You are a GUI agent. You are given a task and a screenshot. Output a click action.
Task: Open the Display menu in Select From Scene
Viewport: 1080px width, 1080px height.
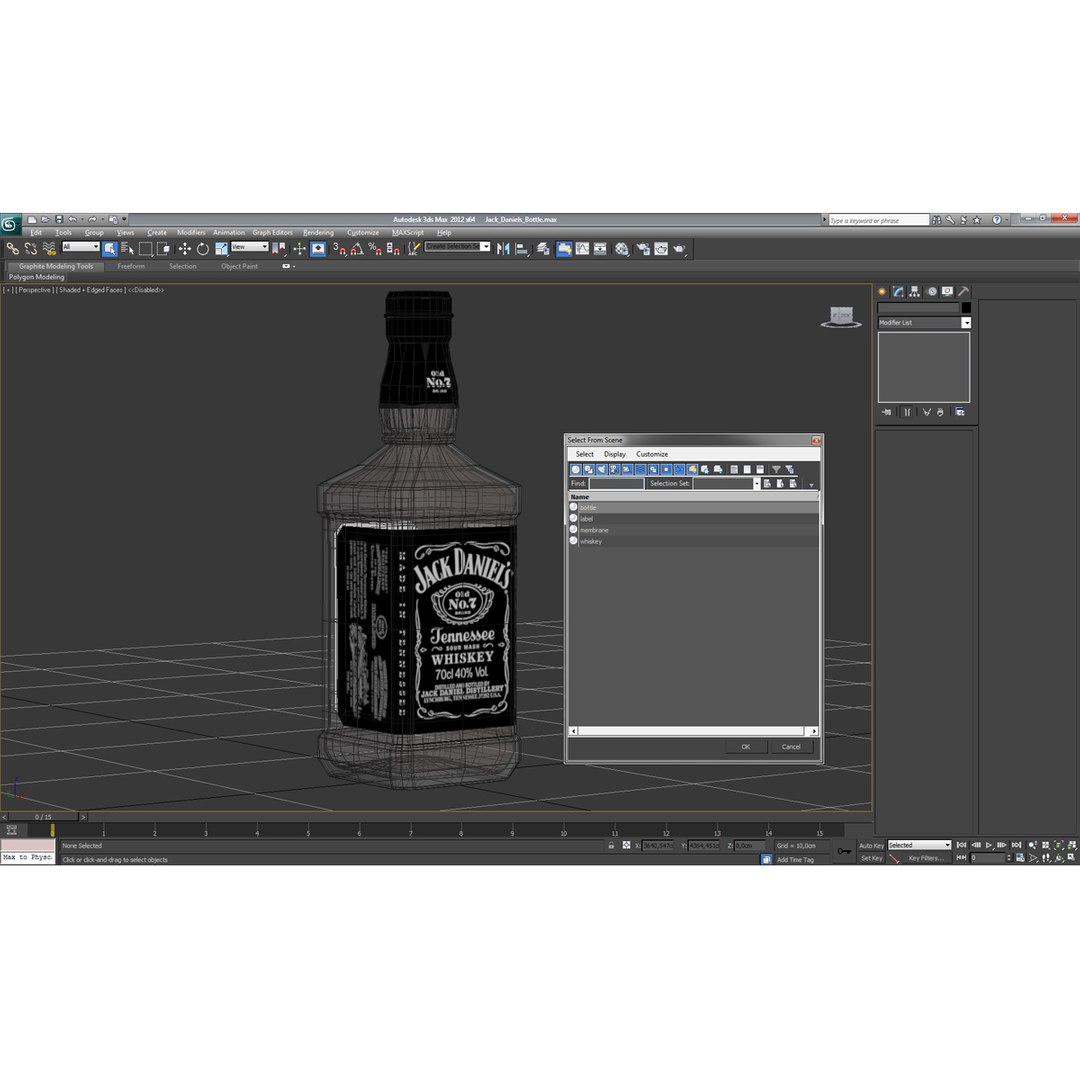tap(614, 455)
